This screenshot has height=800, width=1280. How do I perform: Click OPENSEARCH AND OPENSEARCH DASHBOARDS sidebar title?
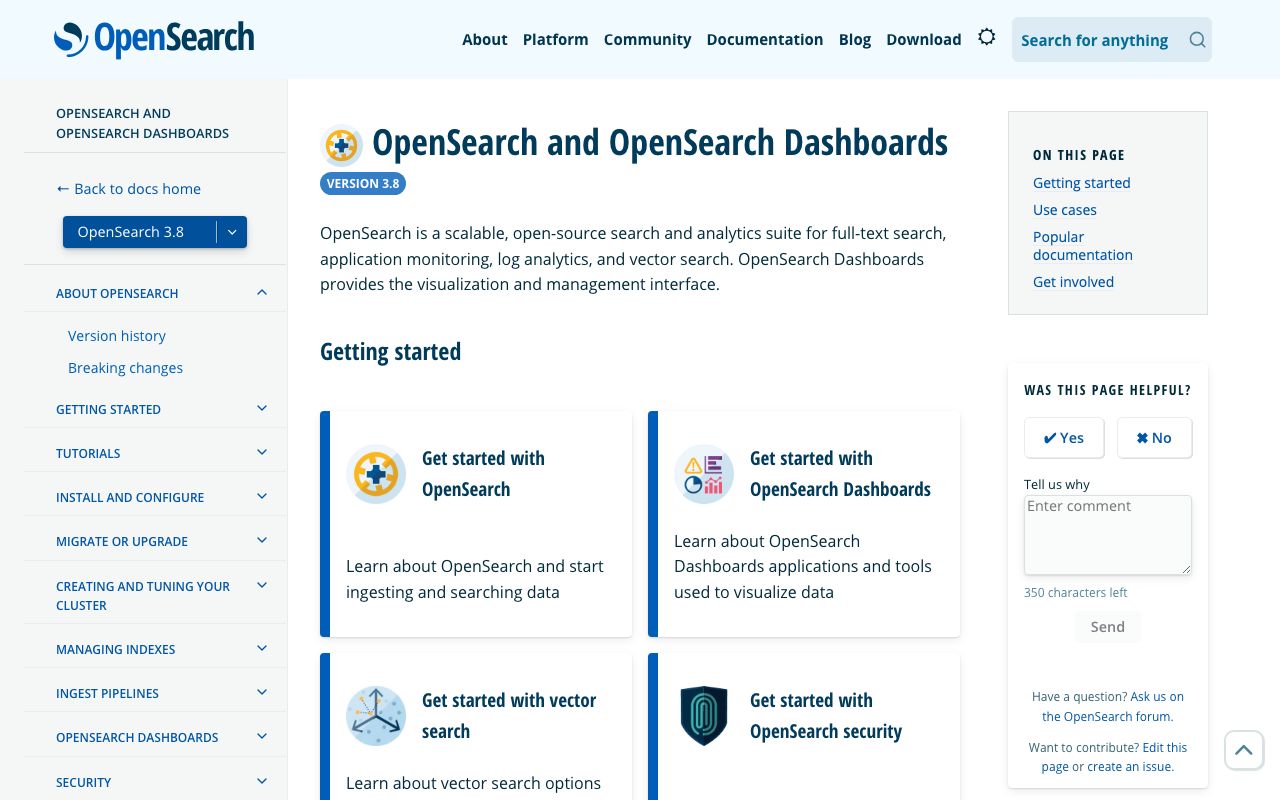142,123
